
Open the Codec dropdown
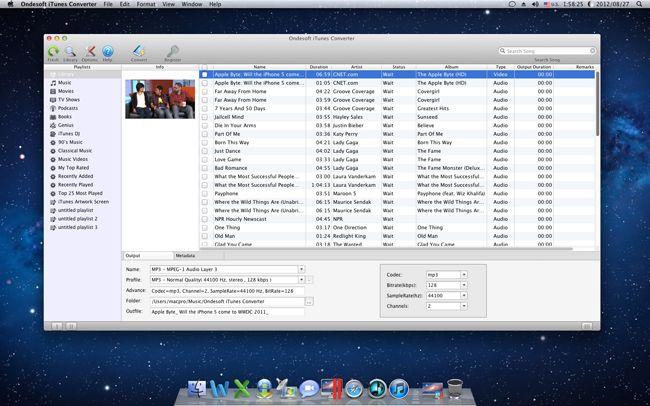[464, 275]
